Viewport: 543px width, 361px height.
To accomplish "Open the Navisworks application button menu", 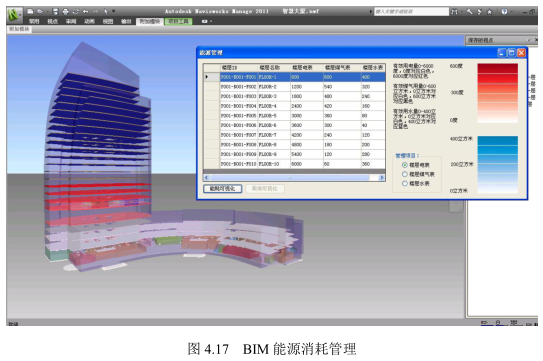I will [x=15, y=15].
